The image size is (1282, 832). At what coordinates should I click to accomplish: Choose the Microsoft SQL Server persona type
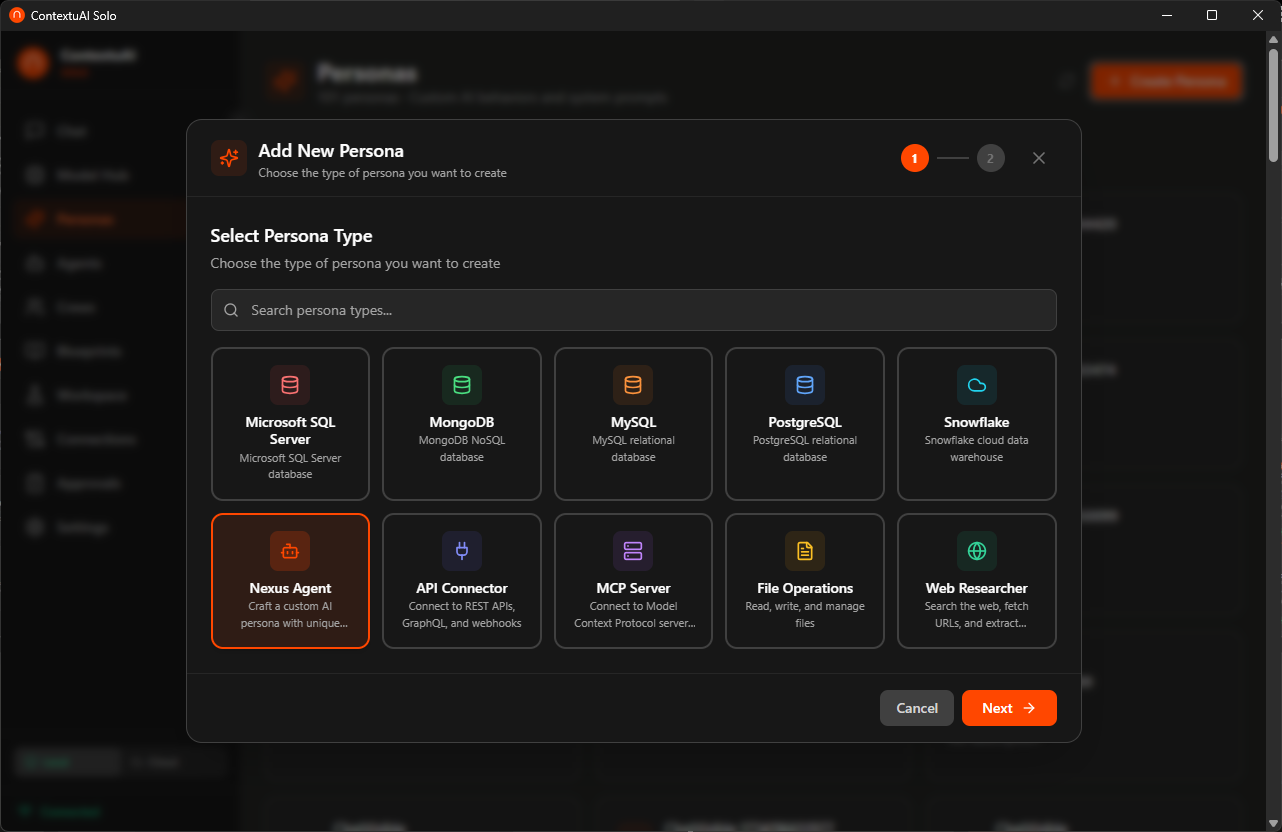pyautogui.click(x=290, y=424)
